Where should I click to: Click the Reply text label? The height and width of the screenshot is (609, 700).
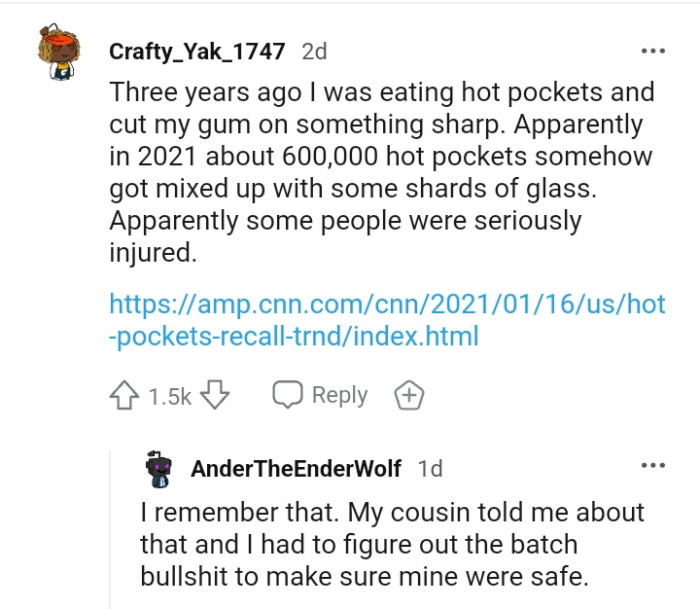point(339,395)
